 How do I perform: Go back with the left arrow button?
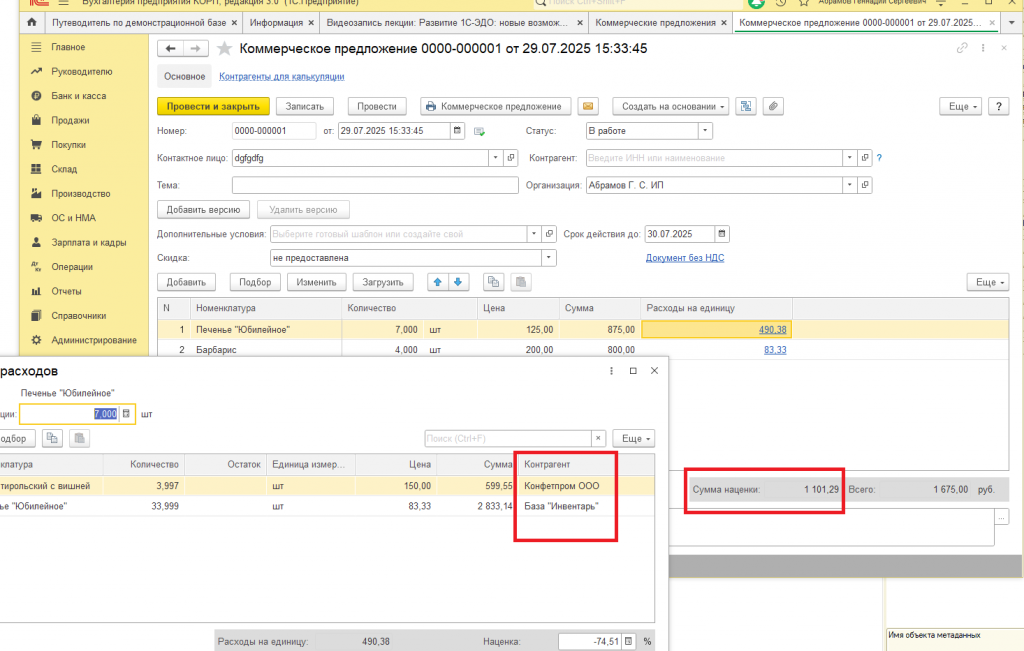pyautogui.click(x=170, y=48)
